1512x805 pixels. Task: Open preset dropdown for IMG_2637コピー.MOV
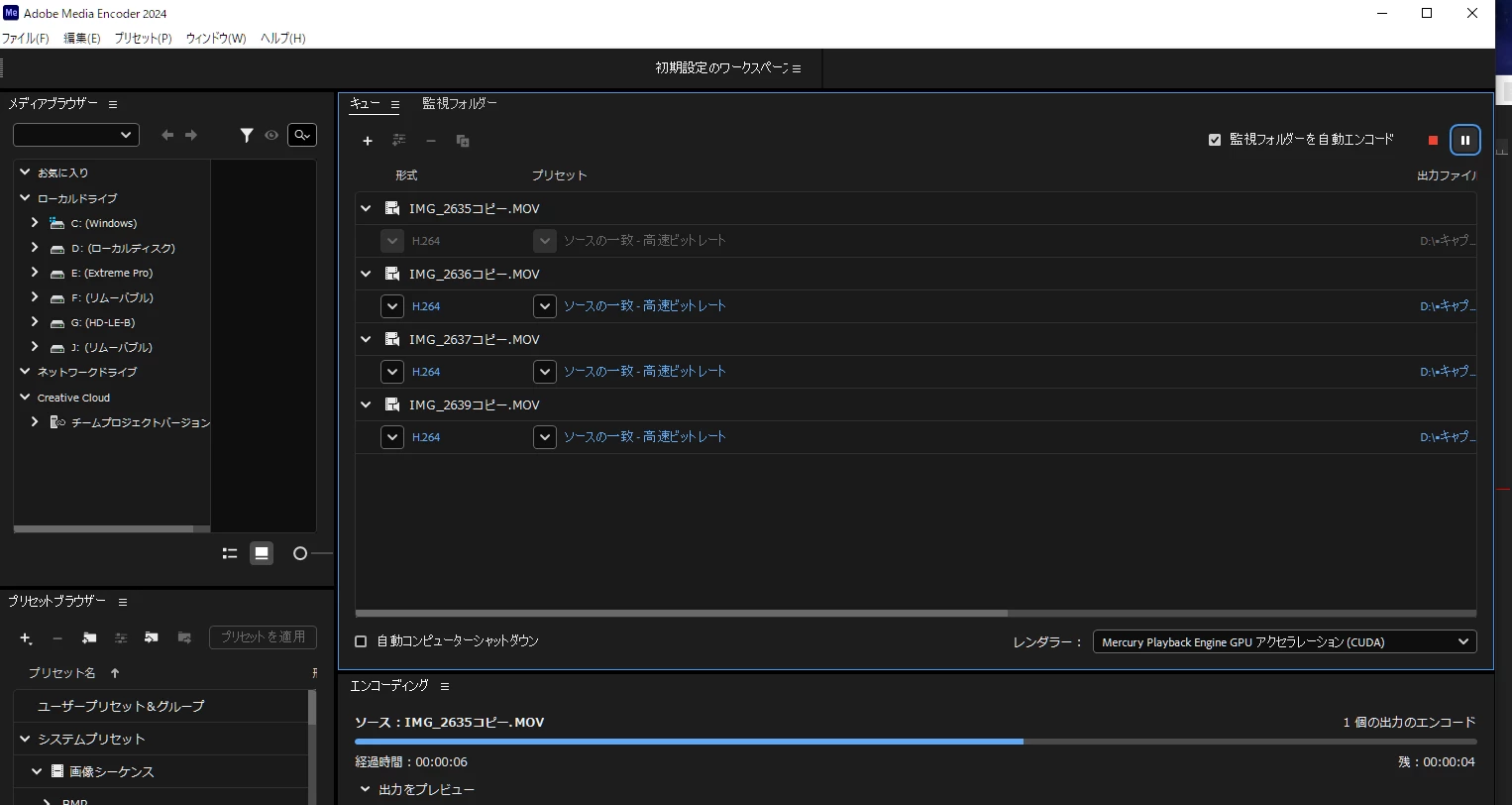click(545, 372)
